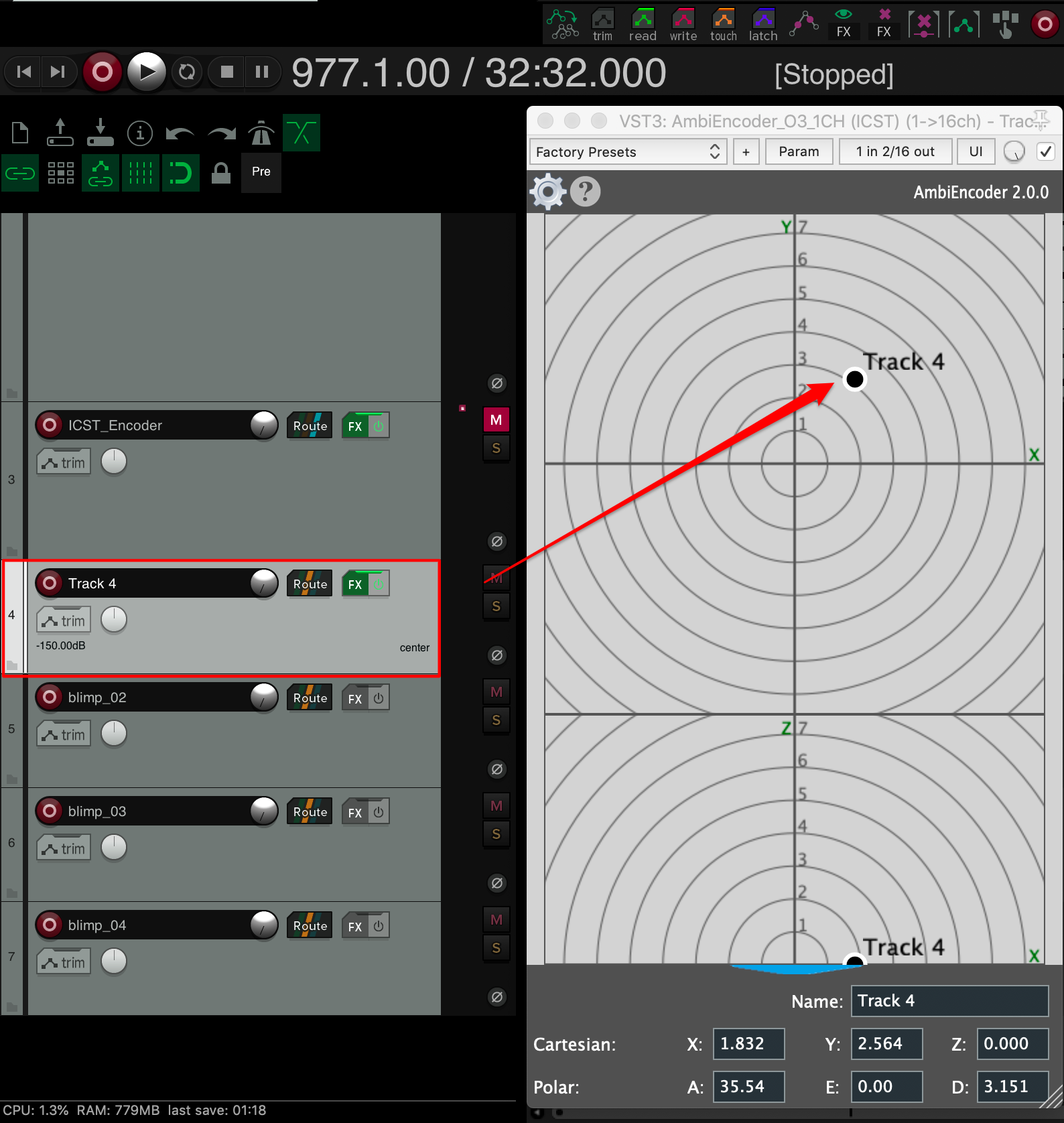Screen dimensions: 1064x1123
Task: Toggle plugin bypass checkbox in FX window
Action: point(1045,151)
